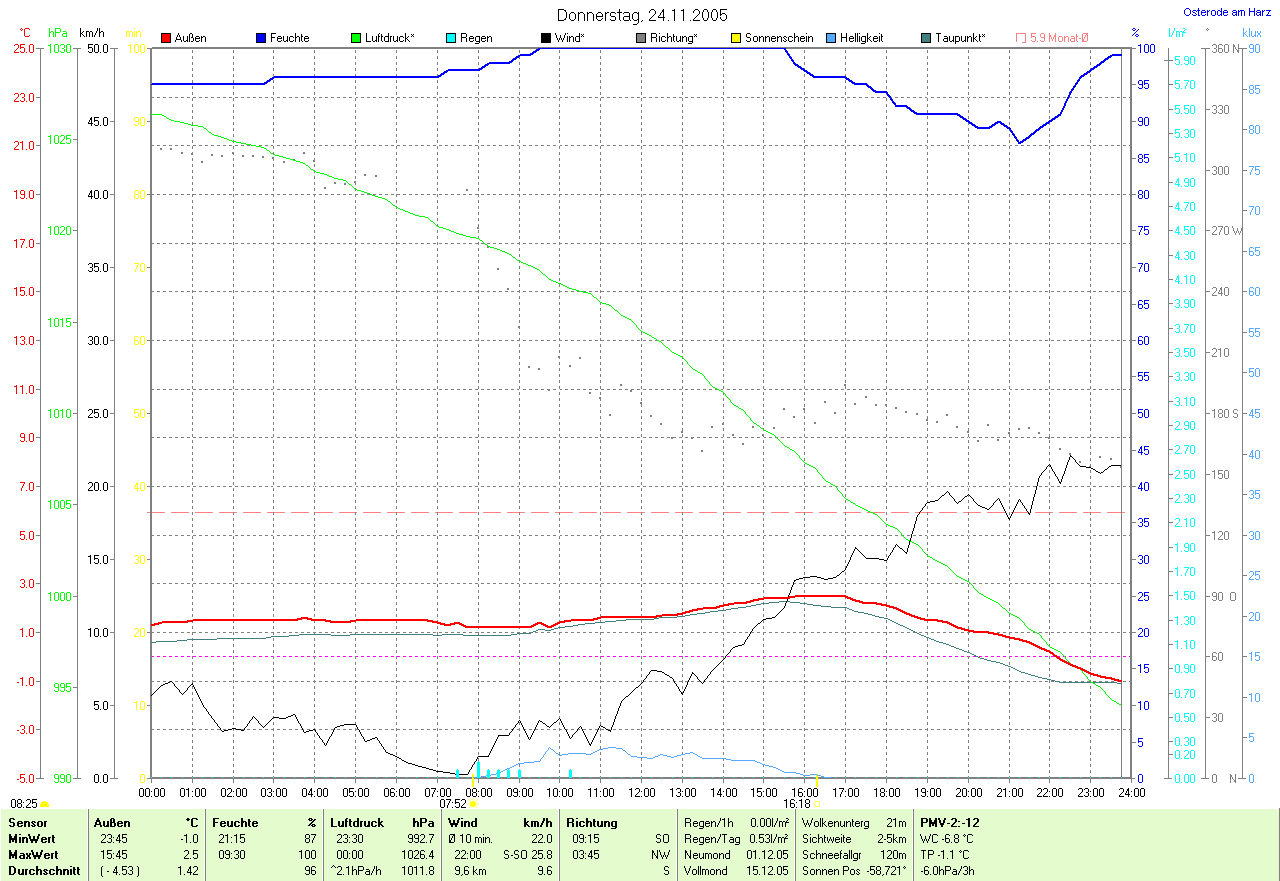This screenshot has height=881, width=1280.
Task: Click the green Luftdruck legend square
Action: (355, 38)
